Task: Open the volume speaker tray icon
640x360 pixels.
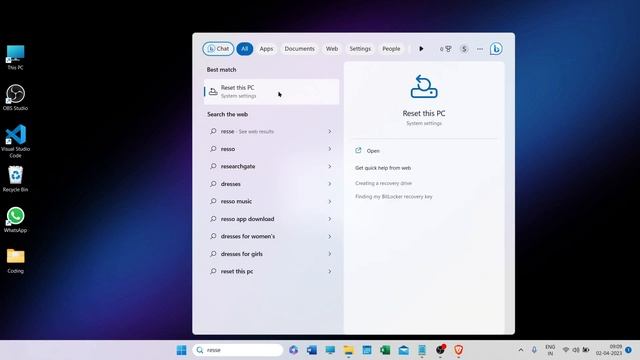Action: click(x=576, y=350)
